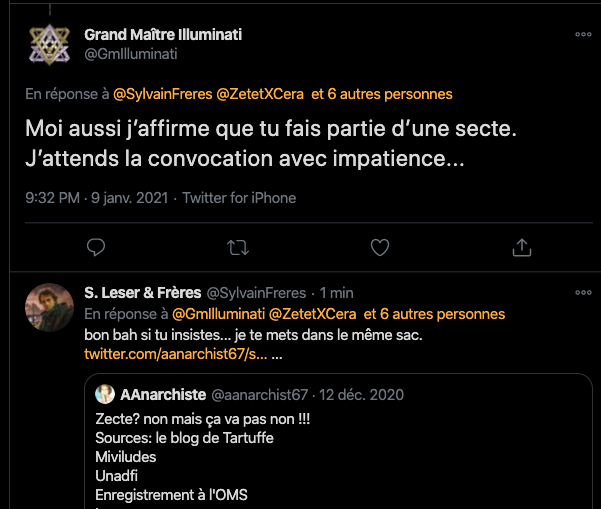Open the @GmIlluminati handle
The width and height of the screenshot is (601, 509).
click(x=131, y=54)
